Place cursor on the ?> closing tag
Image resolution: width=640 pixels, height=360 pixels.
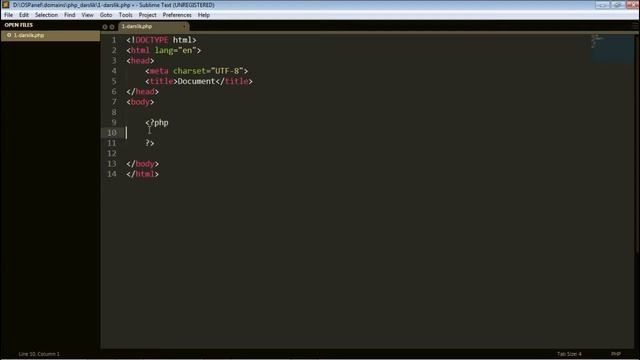(150, 143)
